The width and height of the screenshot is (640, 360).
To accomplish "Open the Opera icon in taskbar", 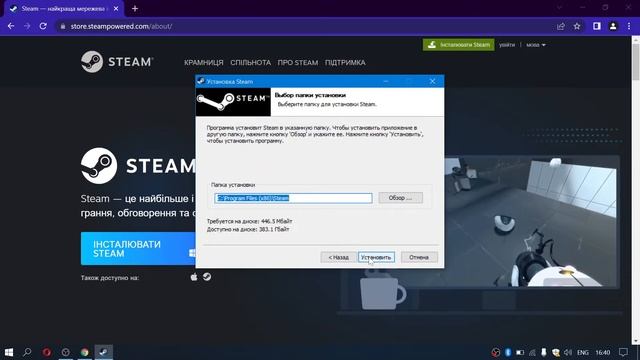I will (x=47, y=352).
